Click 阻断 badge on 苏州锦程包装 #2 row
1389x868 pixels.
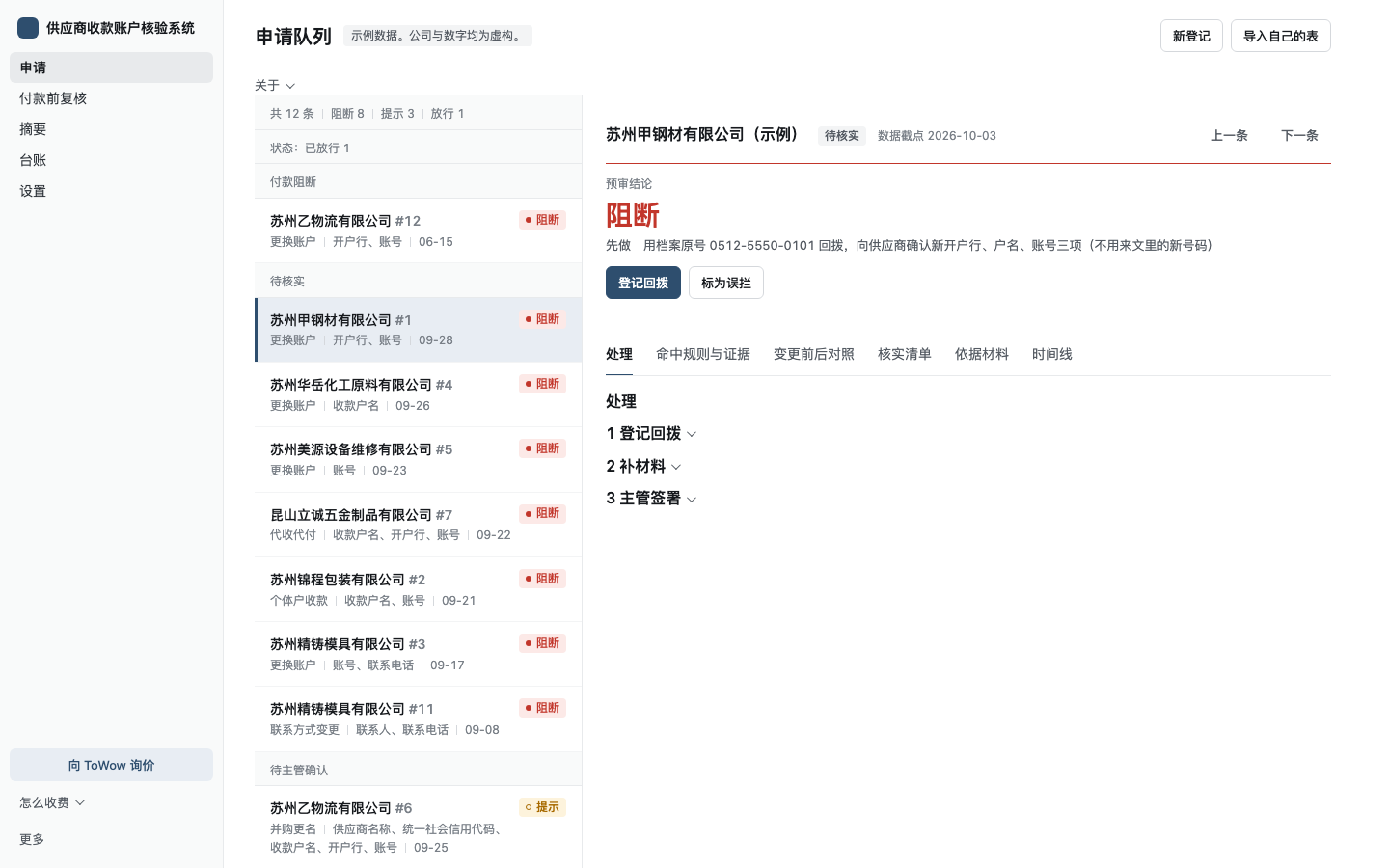[x=542, y=579]
